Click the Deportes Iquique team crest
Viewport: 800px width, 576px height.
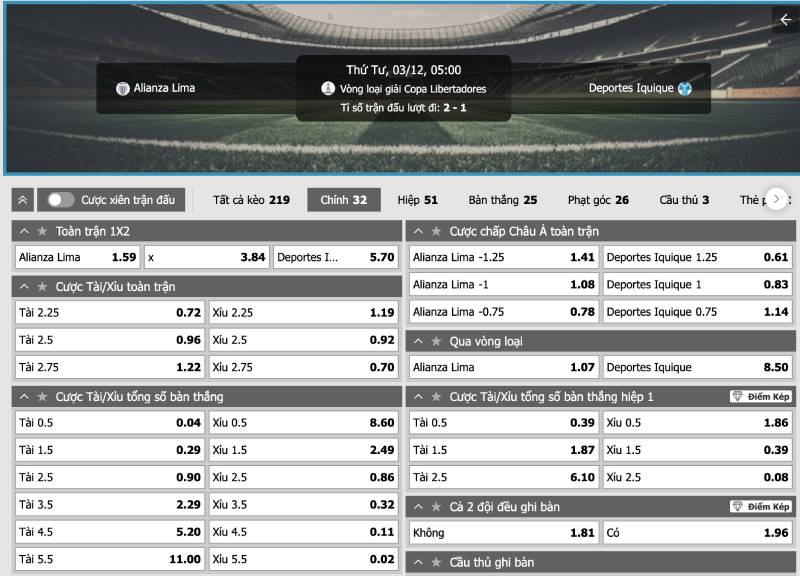[685, 88]
